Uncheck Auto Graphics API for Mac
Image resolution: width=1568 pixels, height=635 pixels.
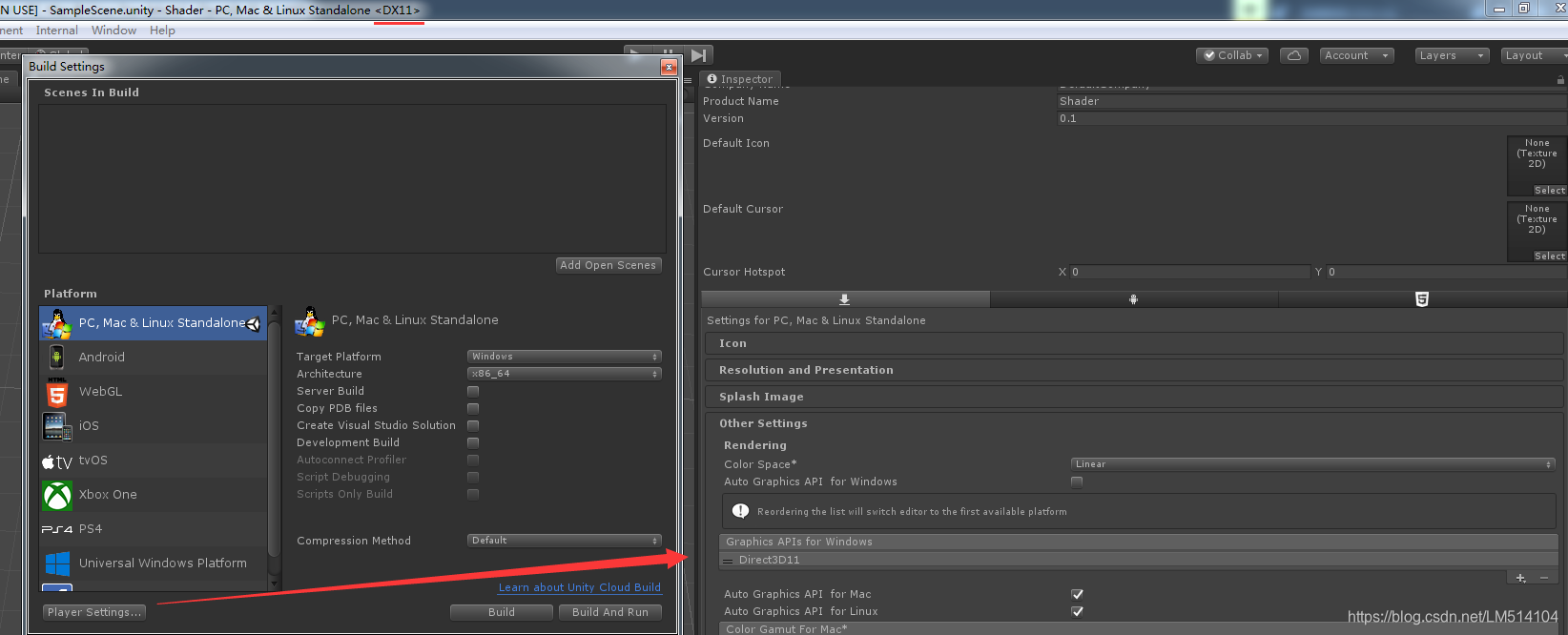click(x=1077, y=594)
